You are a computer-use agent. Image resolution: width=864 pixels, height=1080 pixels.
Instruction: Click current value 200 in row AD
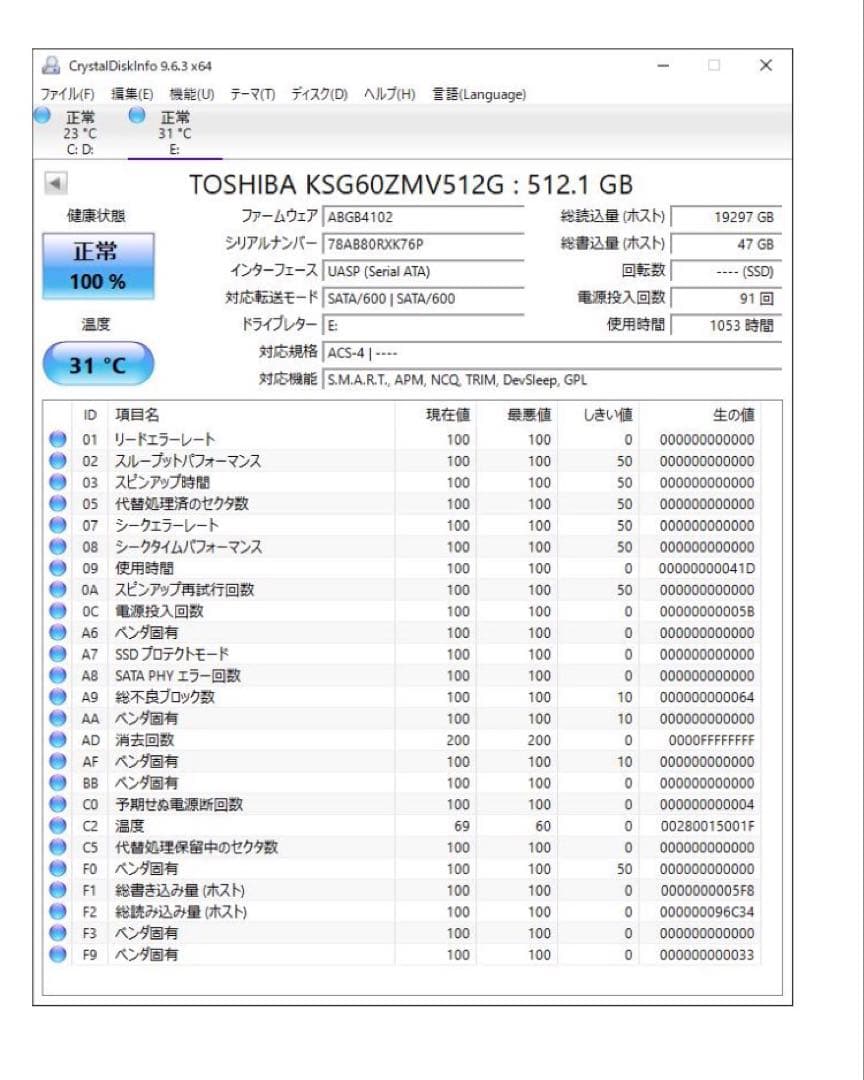pos(457,740)
